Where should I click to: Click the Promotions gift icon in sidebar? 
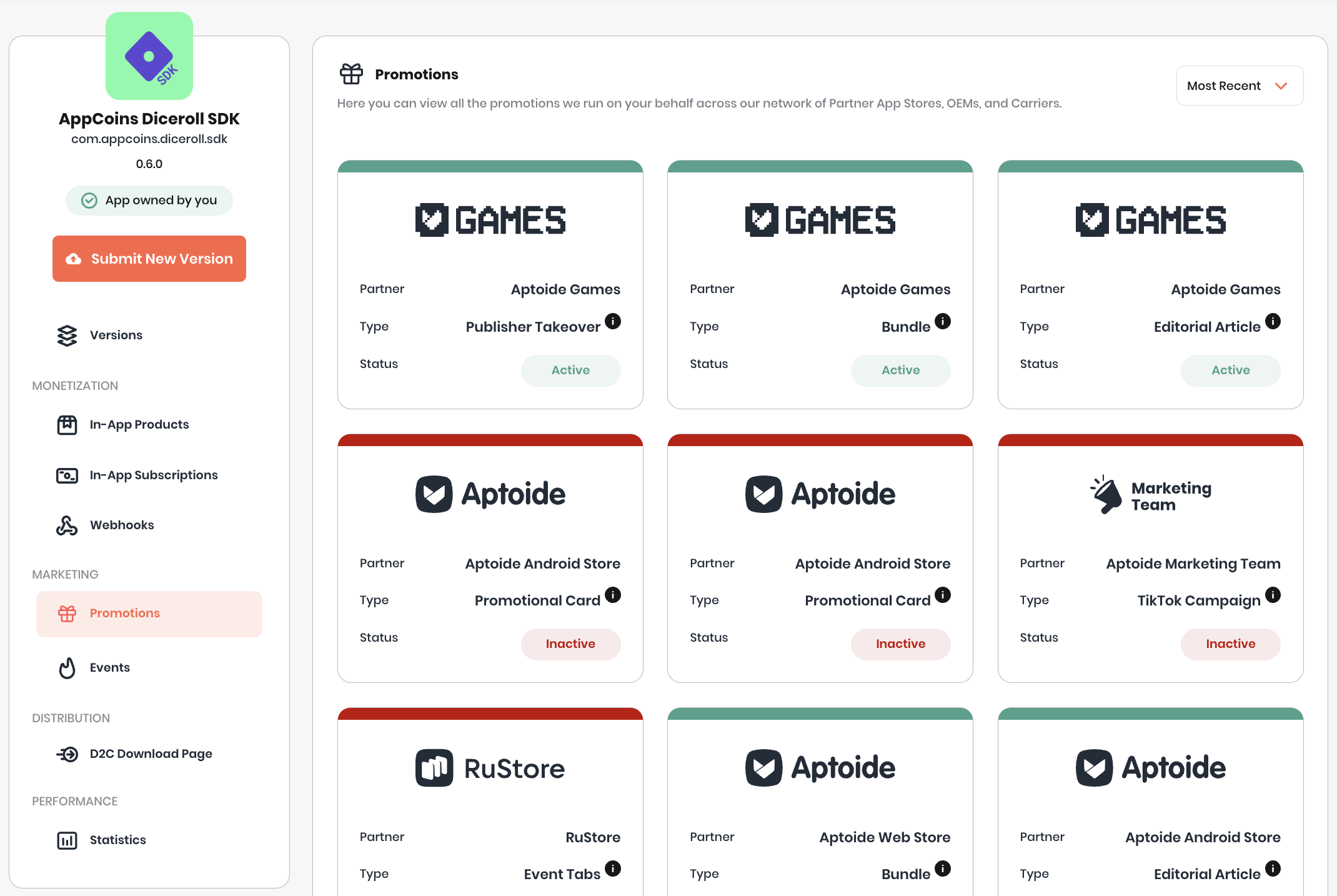pos(67,614)
